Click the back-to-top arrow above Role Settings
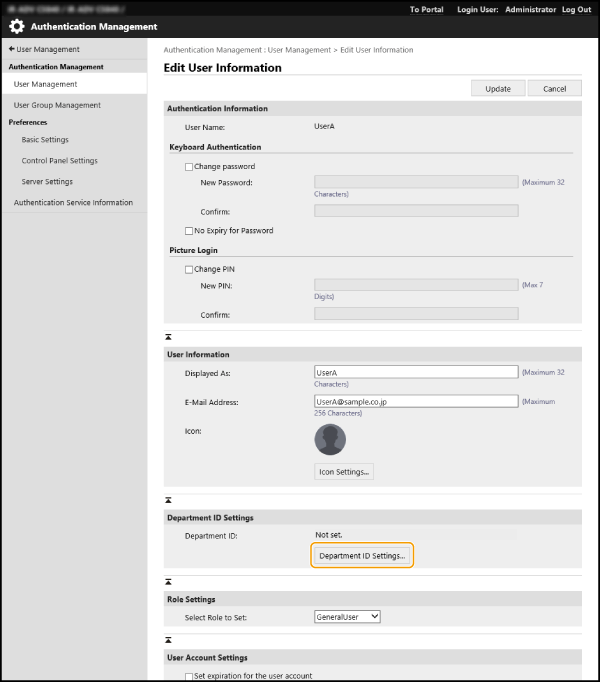 [169, 580]
